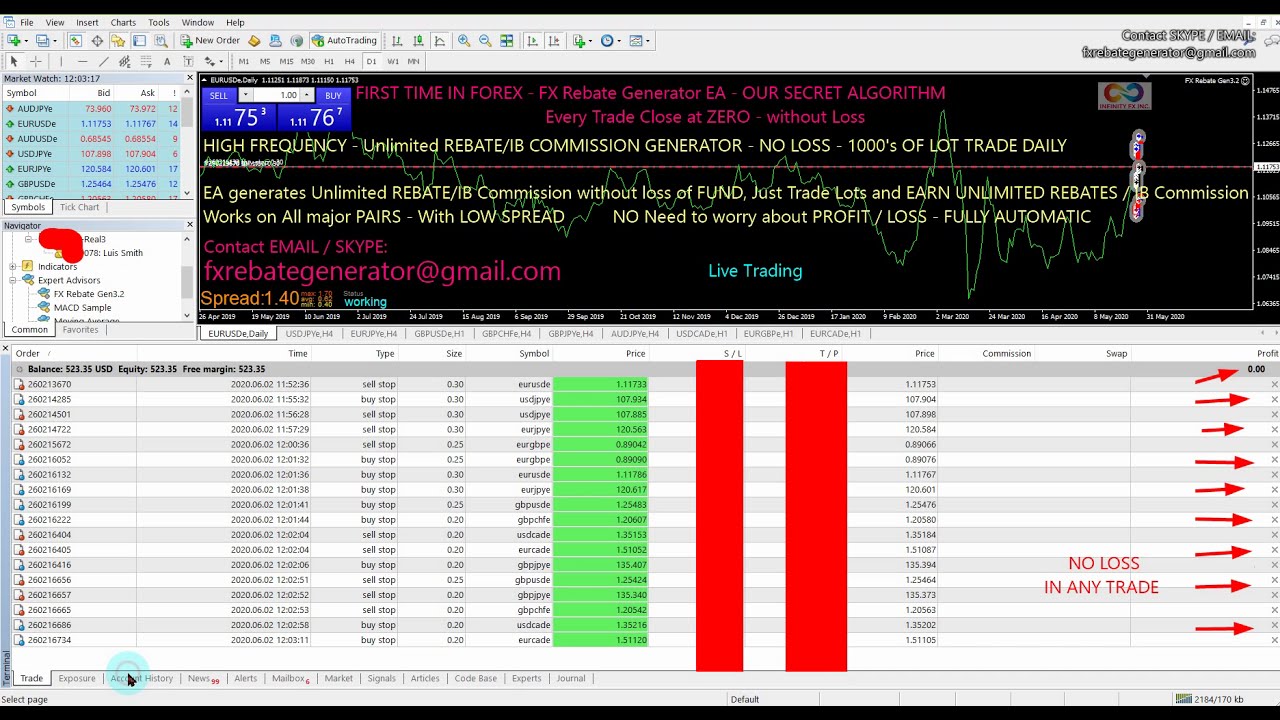The width and height of the screenshot is (1280, 720).
Task: Collapse the Real3 account node in Navigator
Action: tap(28, 240)
